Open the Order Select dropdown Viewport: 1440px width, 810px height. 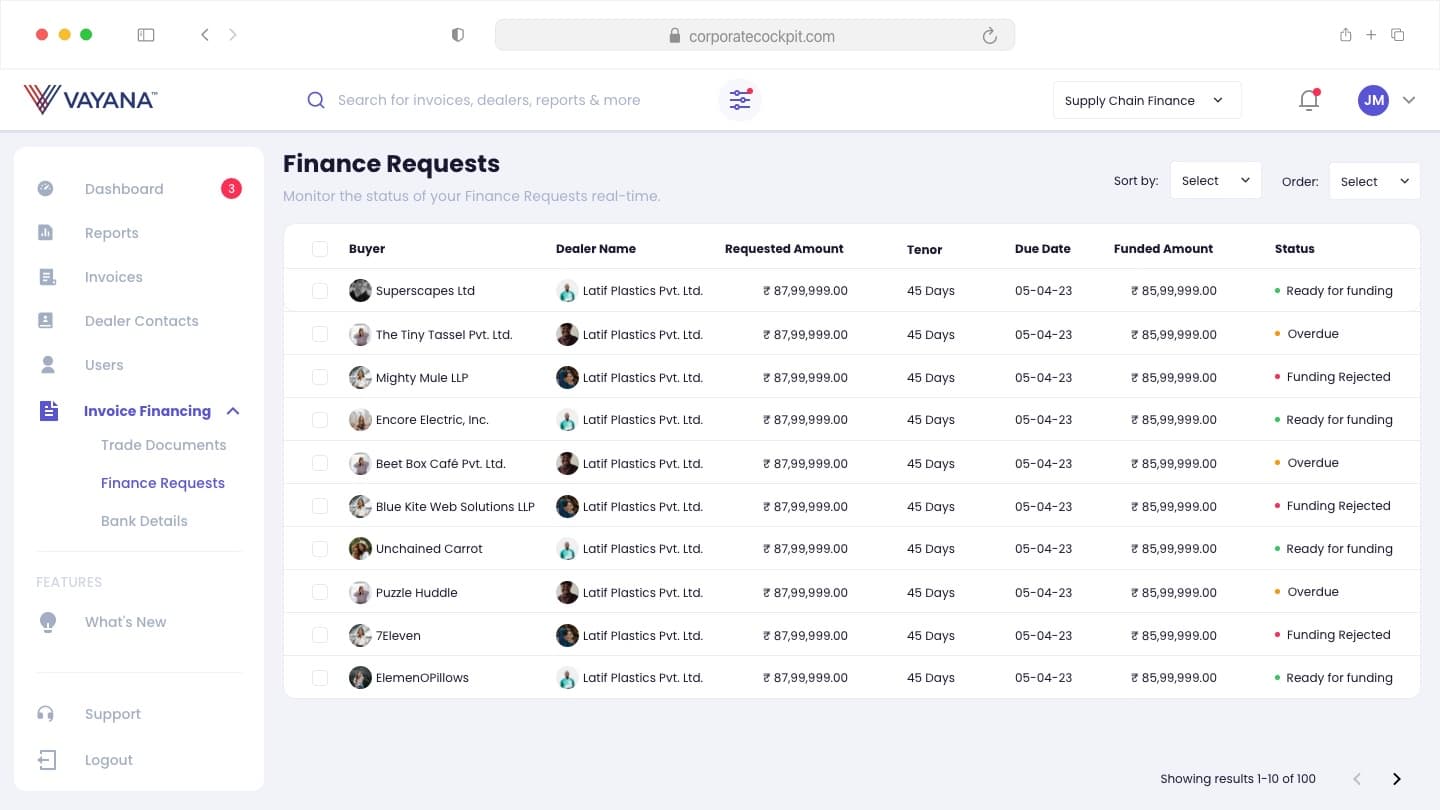click(x=1374, y=181)
